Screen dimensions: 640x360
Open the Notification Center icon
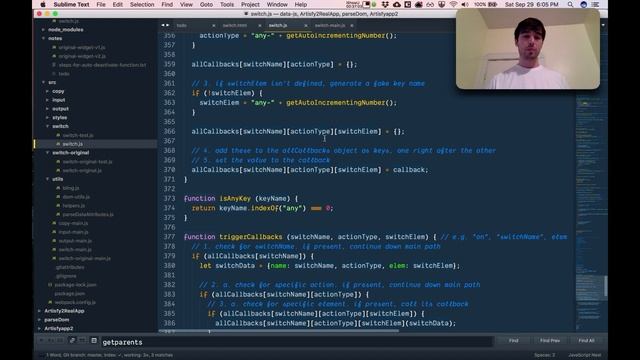[596, 4]
